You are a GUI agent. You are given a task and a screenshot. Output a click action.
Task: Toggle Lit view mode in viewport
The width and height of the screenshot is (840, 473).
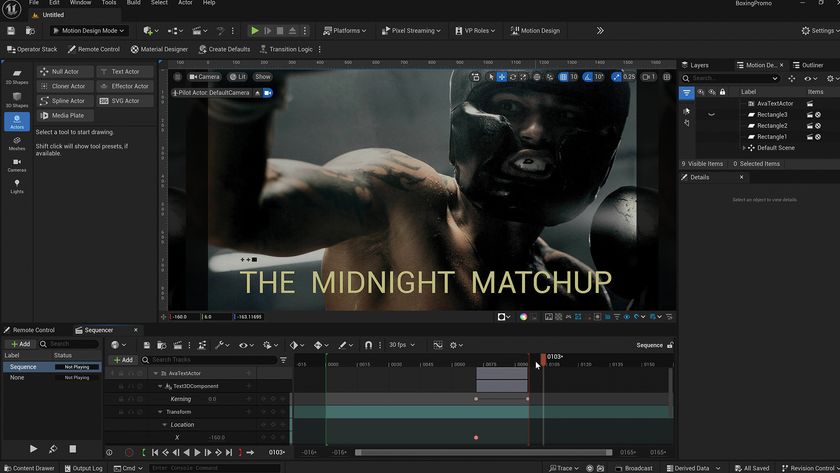[237, 77]
